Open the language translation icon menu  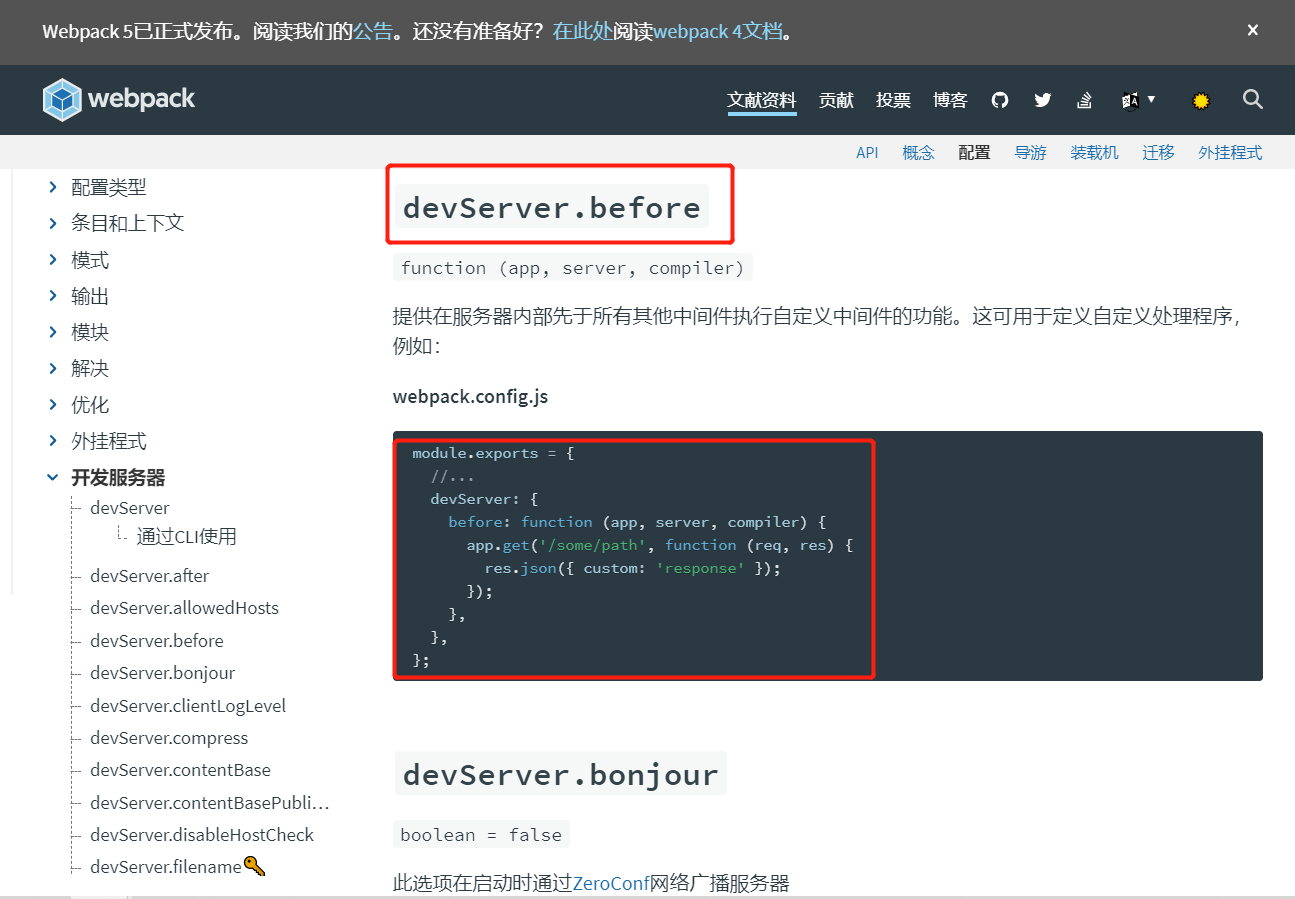(x=1138, y=100)
